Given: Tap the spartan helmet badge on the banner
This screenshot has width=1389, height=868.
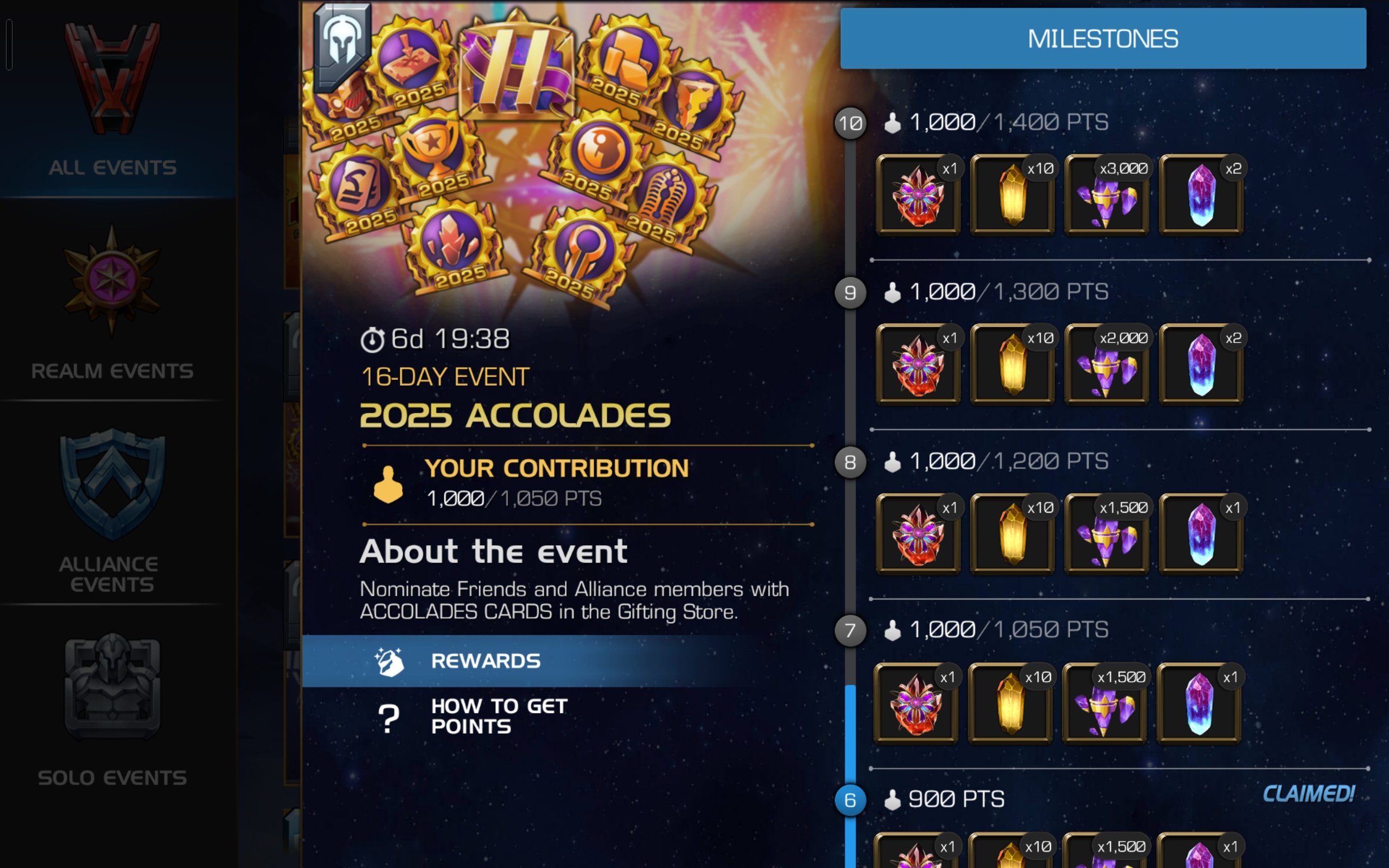Looking at the screenshot, I should (342, 47).
